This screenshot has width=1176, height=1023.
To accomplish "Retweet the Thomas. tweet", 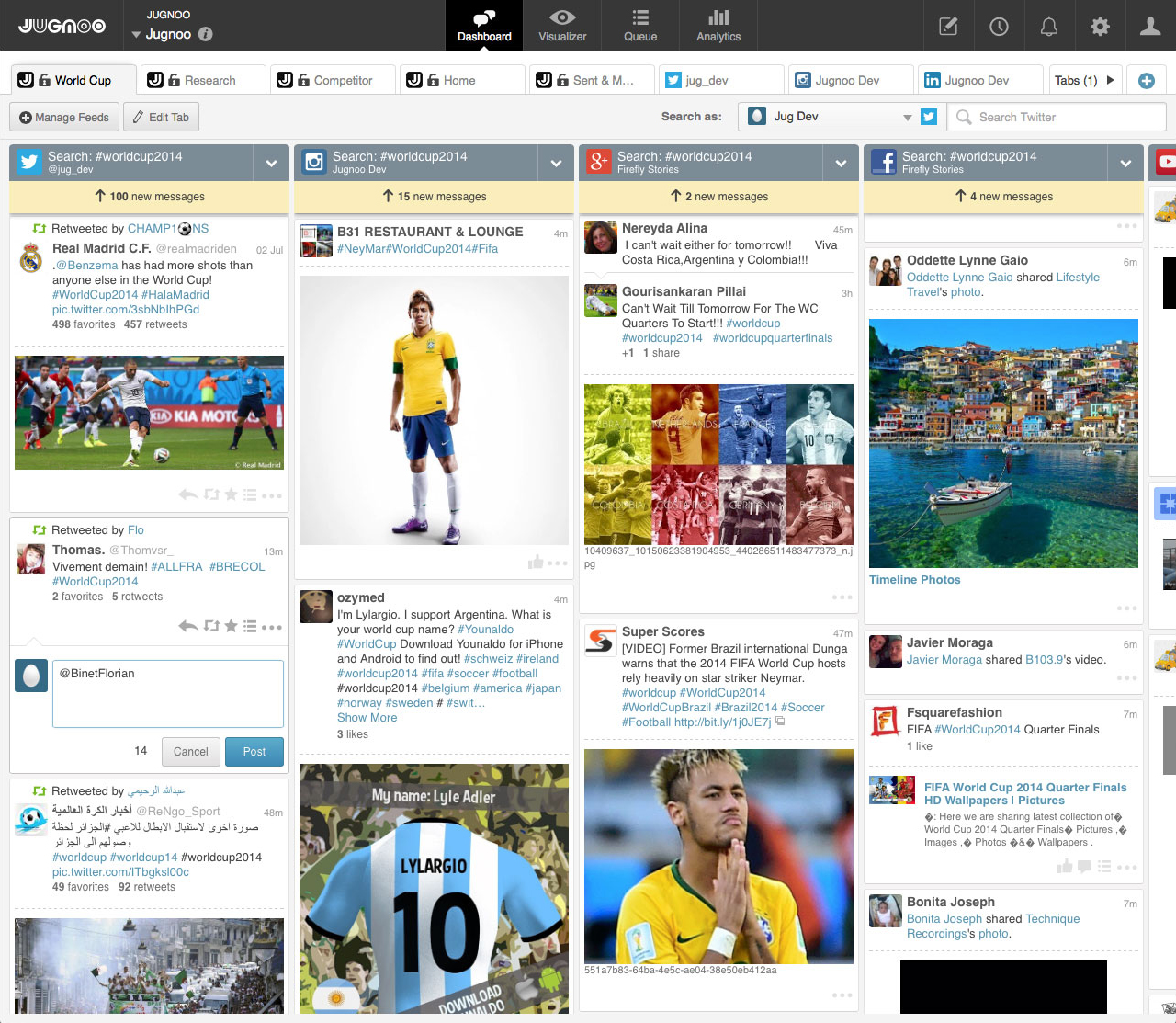I will 211,626.
